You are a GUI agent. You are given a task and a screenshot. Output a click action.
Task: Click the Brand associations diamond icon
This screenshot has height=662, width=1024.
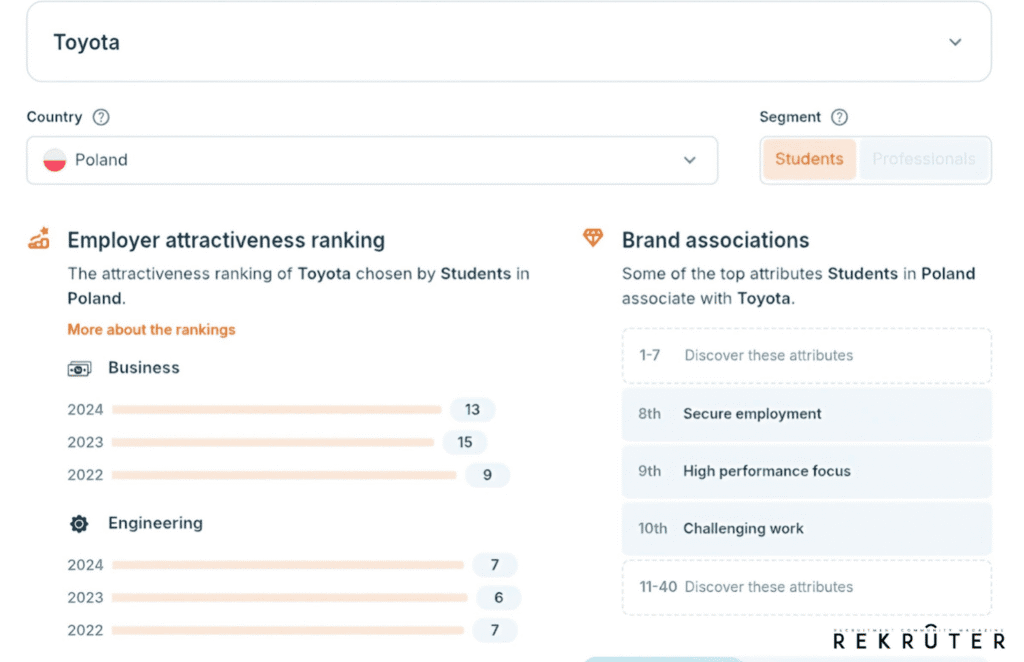coord(593,239)
